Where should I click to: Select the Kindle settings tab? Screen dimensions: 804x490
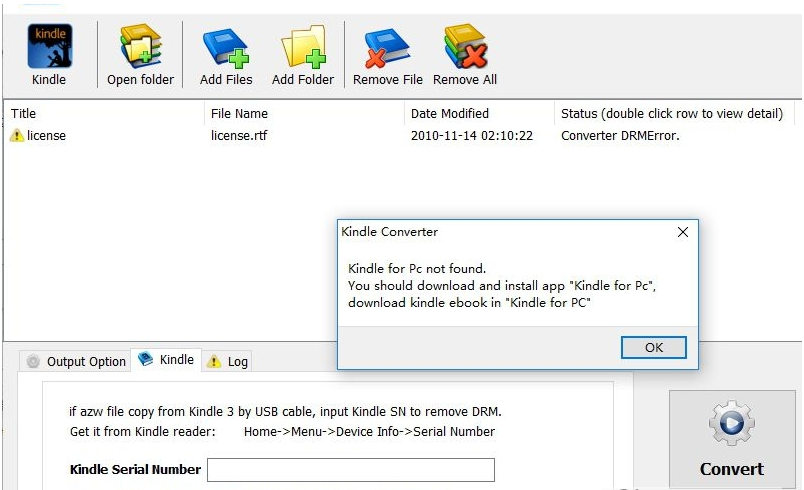coord(166,360)
